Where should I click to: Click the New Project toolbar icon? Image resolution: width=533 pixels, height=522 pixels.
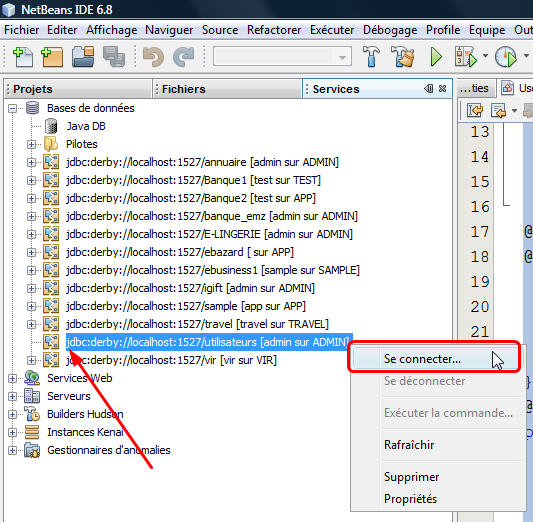52,57
